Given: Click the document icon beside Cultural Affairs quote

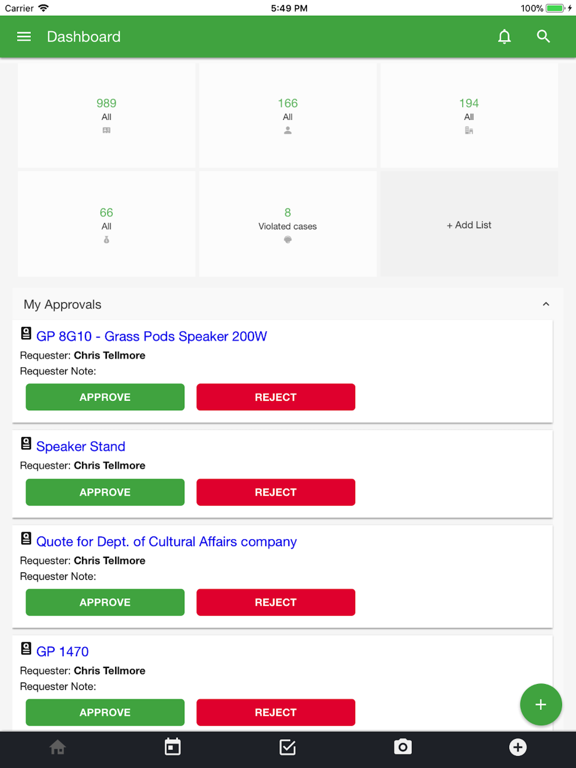Looking at the screenshot, I should point(26,539).
